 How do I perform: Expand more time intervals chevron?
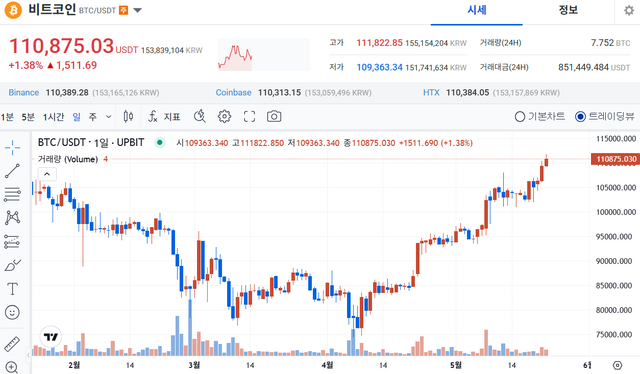pos(109,117)
